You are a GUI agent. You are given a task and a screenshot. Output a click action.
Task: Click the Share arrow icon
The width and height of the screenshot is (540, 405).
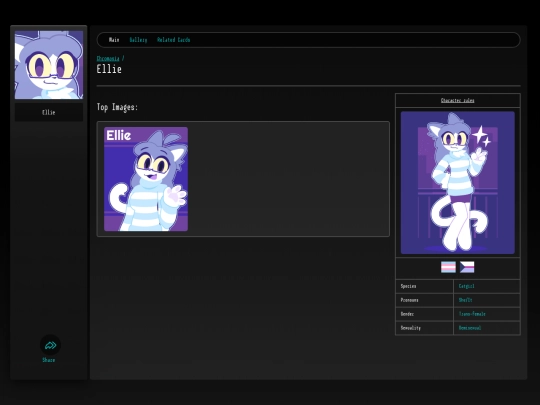coord(50,345)
